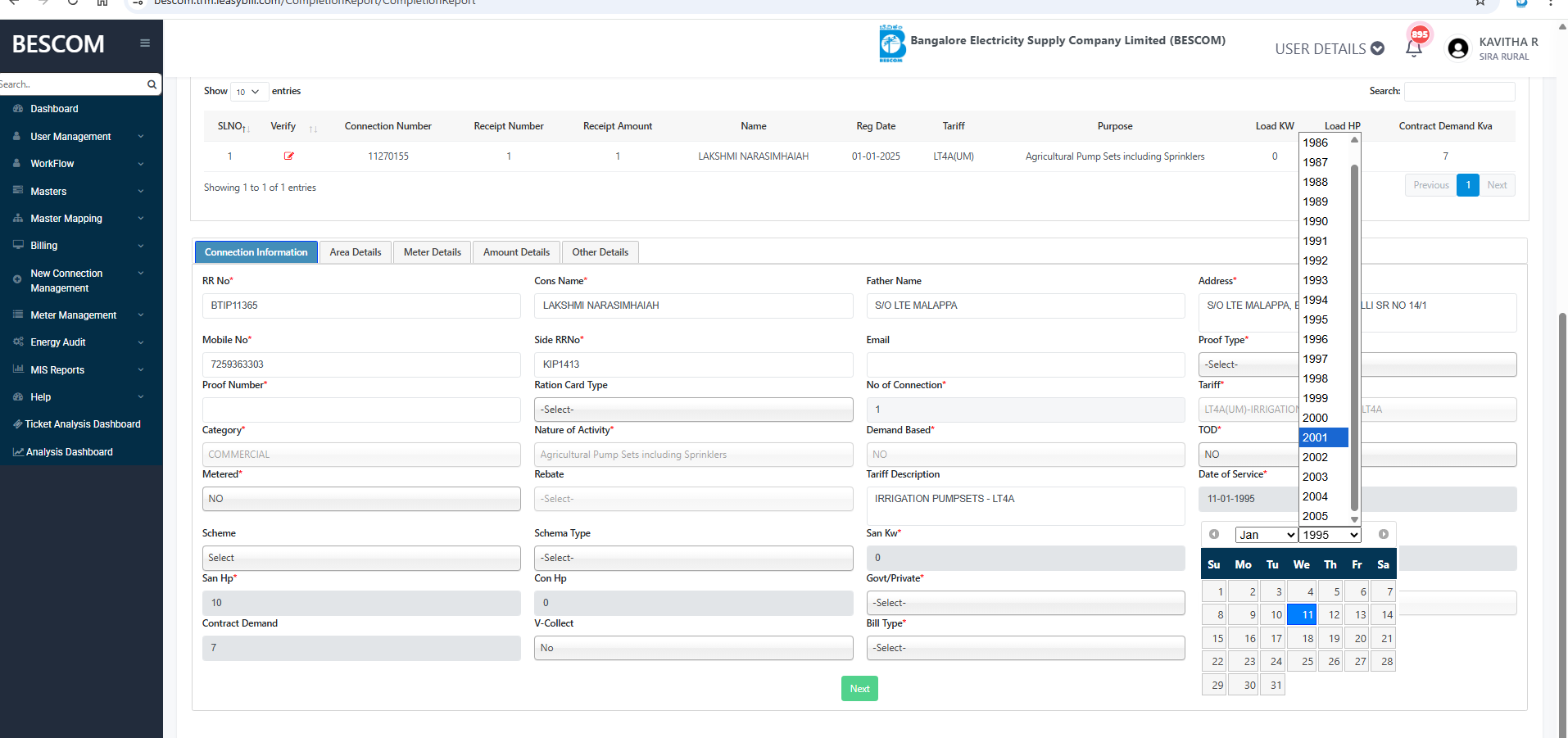Open the month dropdown showing Jan

pos(1266,535)
